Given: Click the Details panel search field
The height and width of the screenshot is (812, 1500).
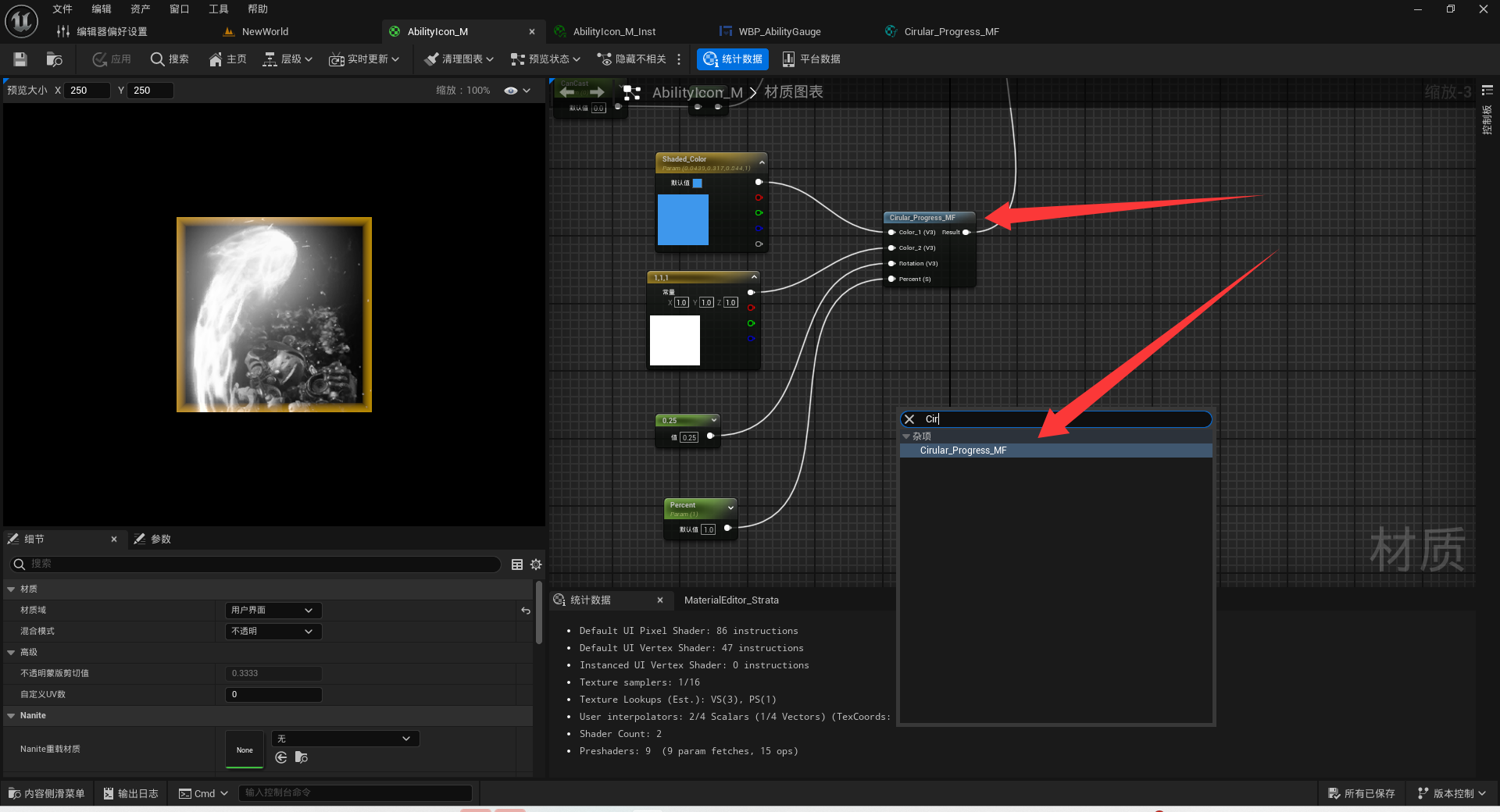Looking at the screenshot, I should [255, 564].
